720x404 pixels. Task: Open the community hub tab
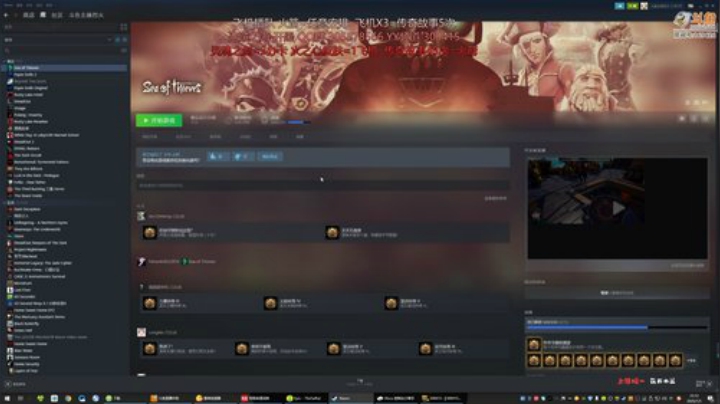183,137
